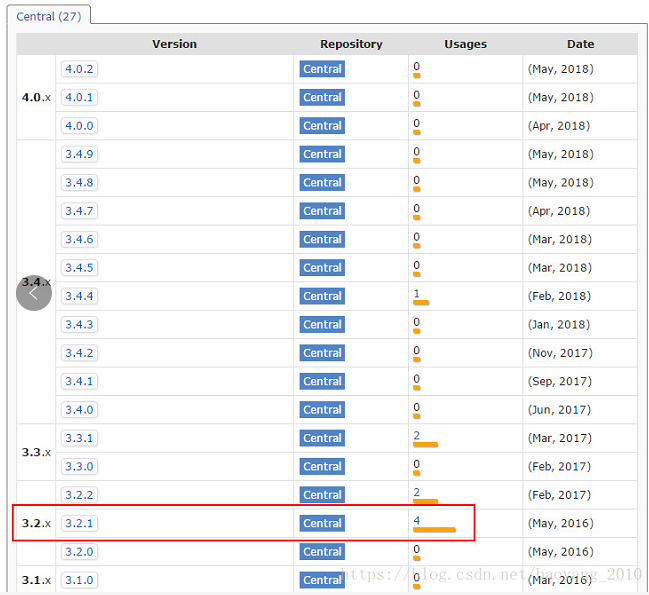
Task: Open version 3.4.9 link
Action: point(79,154)
